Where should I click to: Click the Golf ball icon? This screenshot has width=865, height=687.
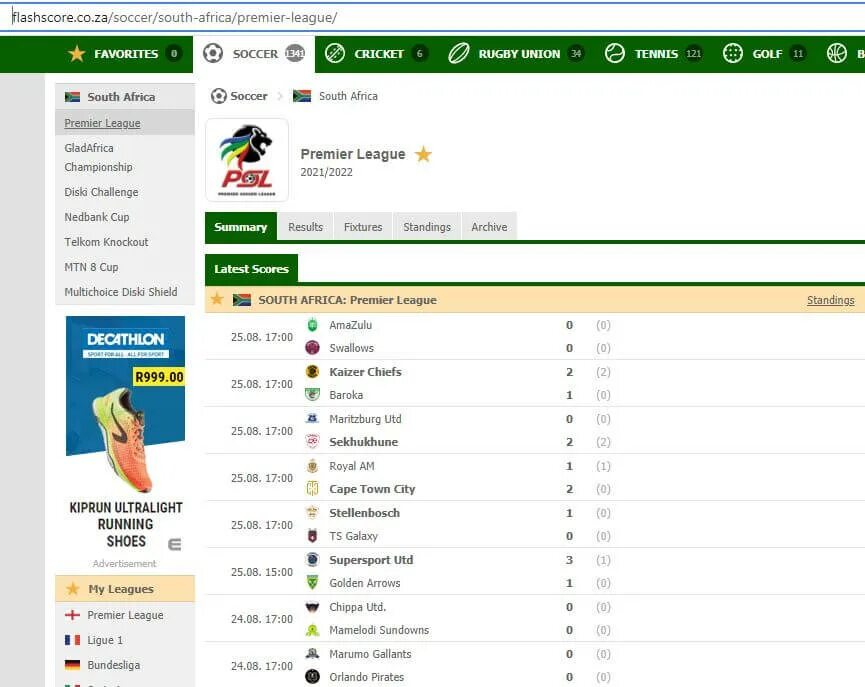tap(733, 54)
